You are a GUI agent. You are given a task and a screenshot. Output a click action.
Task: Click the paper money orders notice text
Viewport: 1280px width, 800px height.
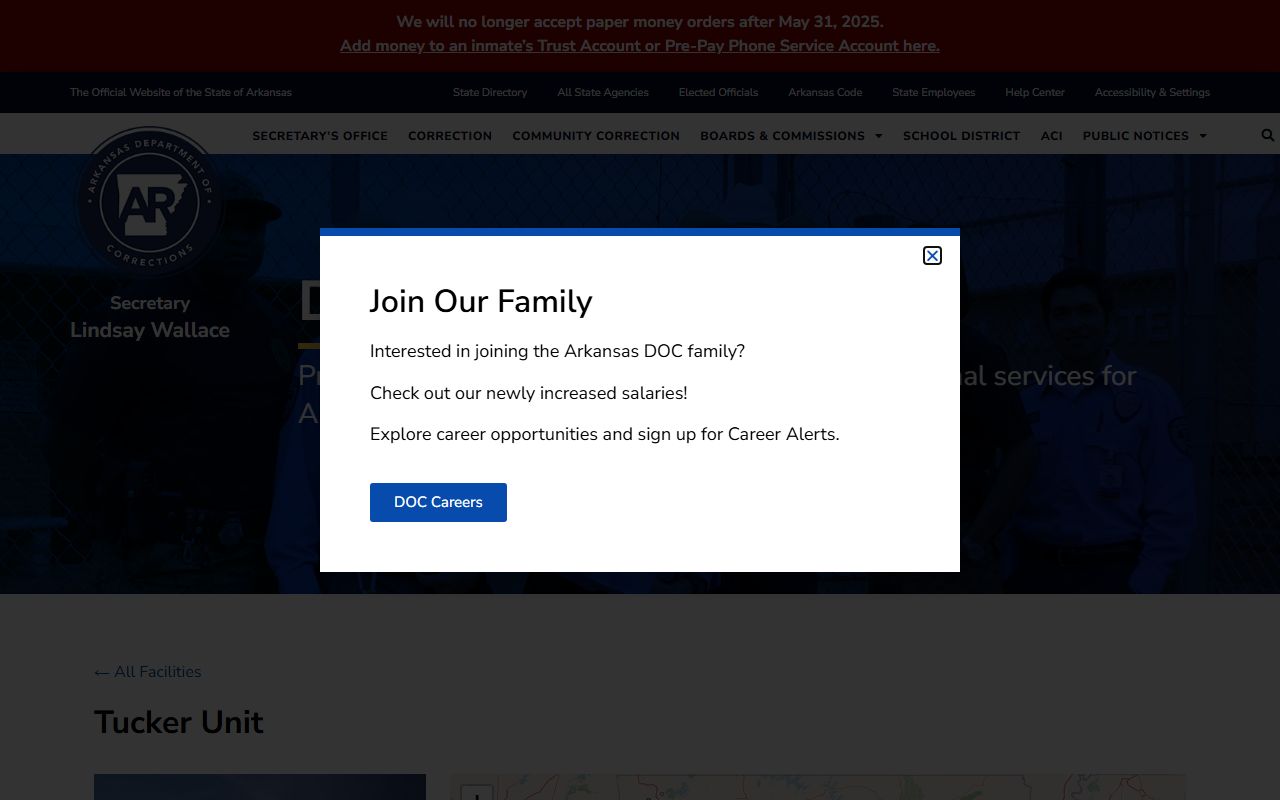pyautogui.click(x=640, y=22)
